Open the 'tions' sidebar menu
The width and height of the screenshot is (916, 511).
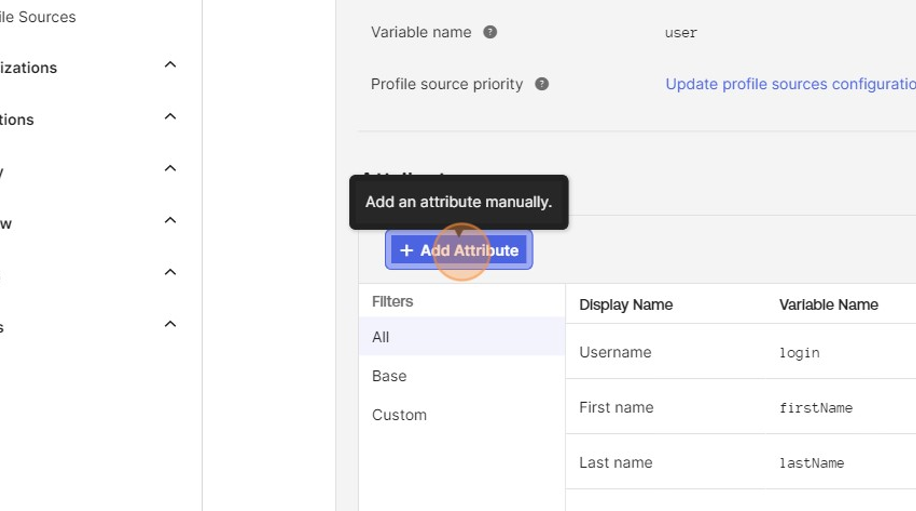tap(17, 120)
